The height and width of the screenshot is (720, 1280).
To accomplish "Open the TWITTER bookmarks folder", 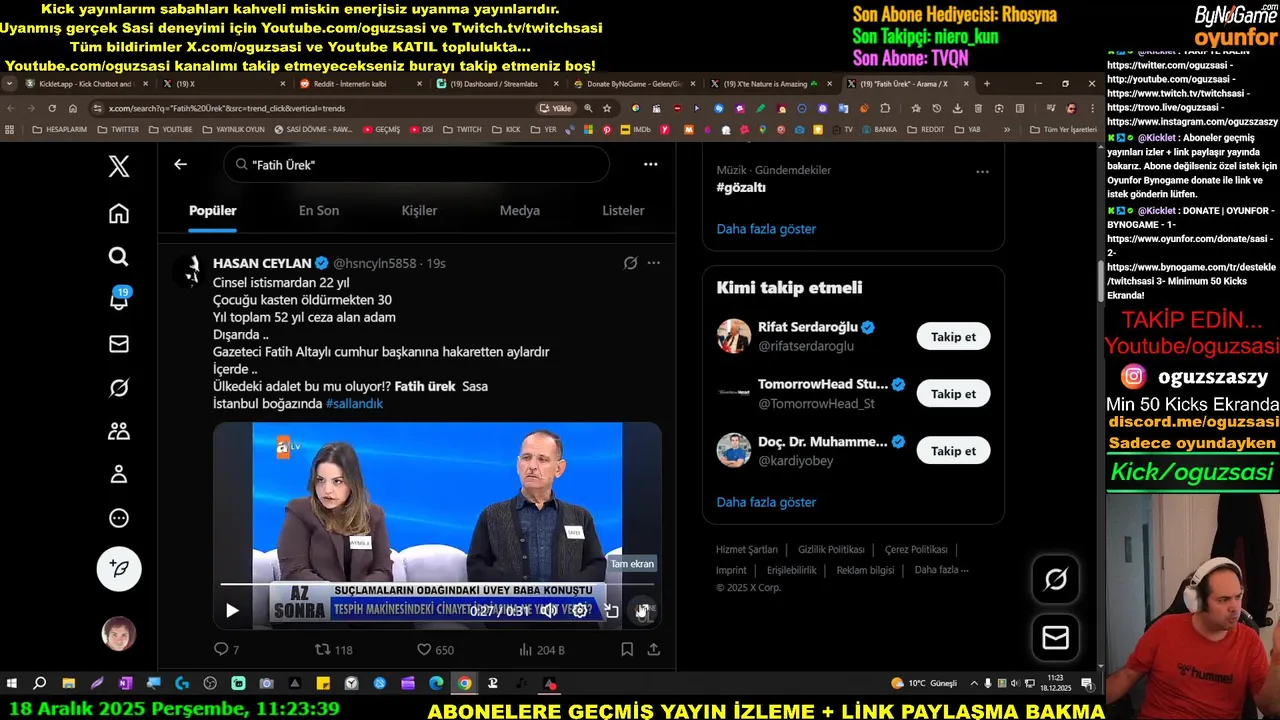I will tap(117, 129).
